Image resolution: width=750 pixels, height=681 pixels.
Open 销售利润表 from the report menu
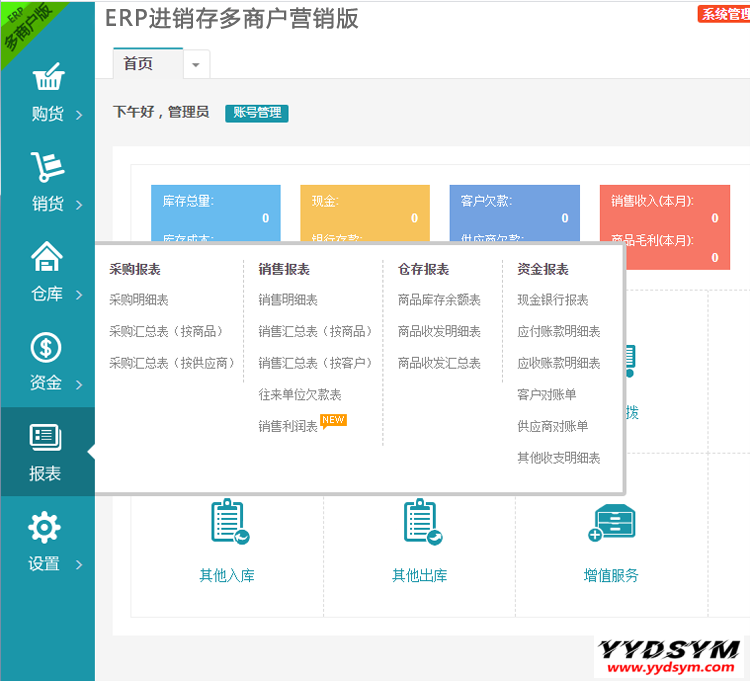click(x=288, y=426)
